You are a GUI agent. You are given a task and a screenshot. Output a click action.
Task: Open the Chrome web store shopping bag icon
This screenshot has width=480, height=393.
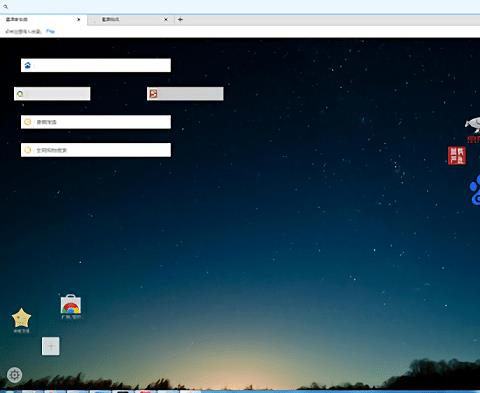(71, 304)
